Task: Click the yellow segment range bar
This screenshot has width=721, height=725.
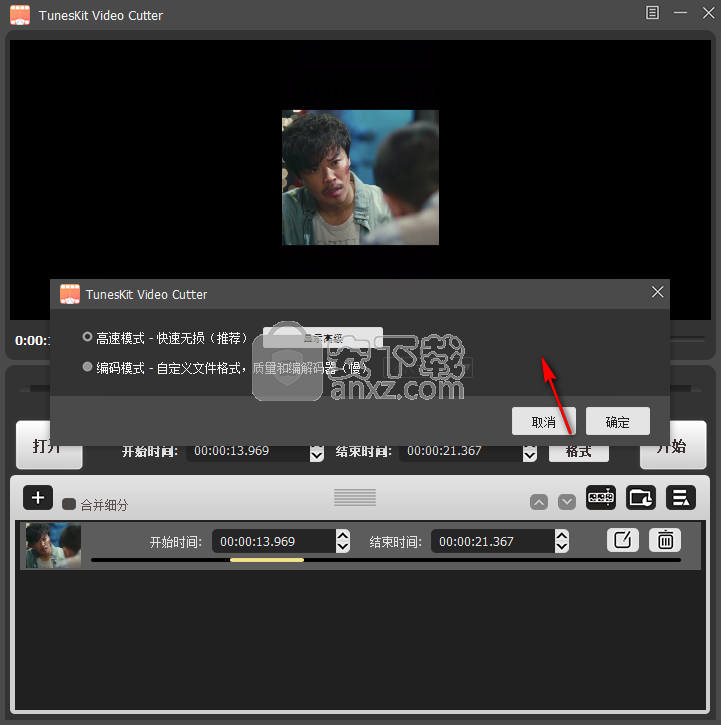Action: pyautogui.click(x=267, y=560)
